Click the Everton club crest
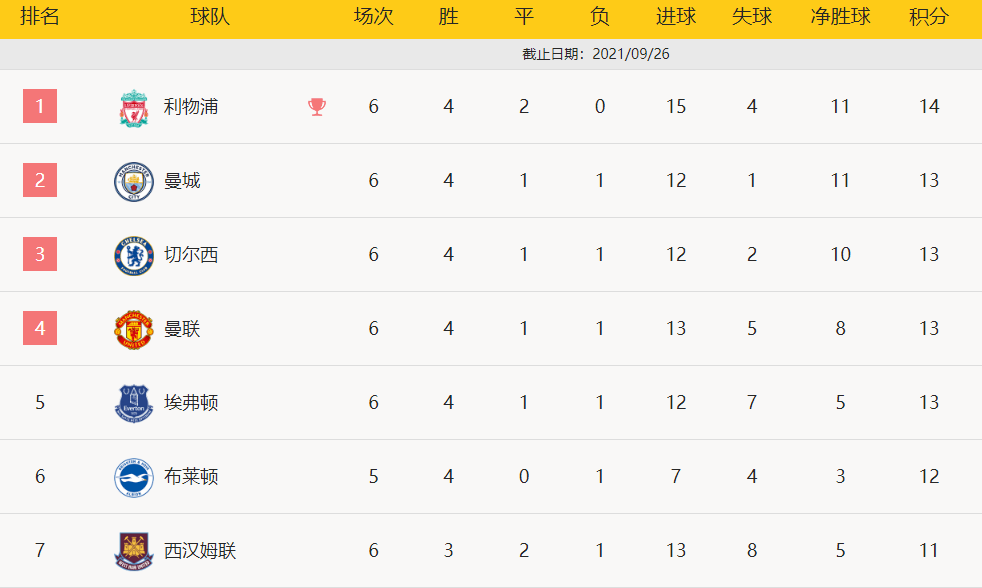This screenshot has width=982, height=588. click(x=133, y=403)
